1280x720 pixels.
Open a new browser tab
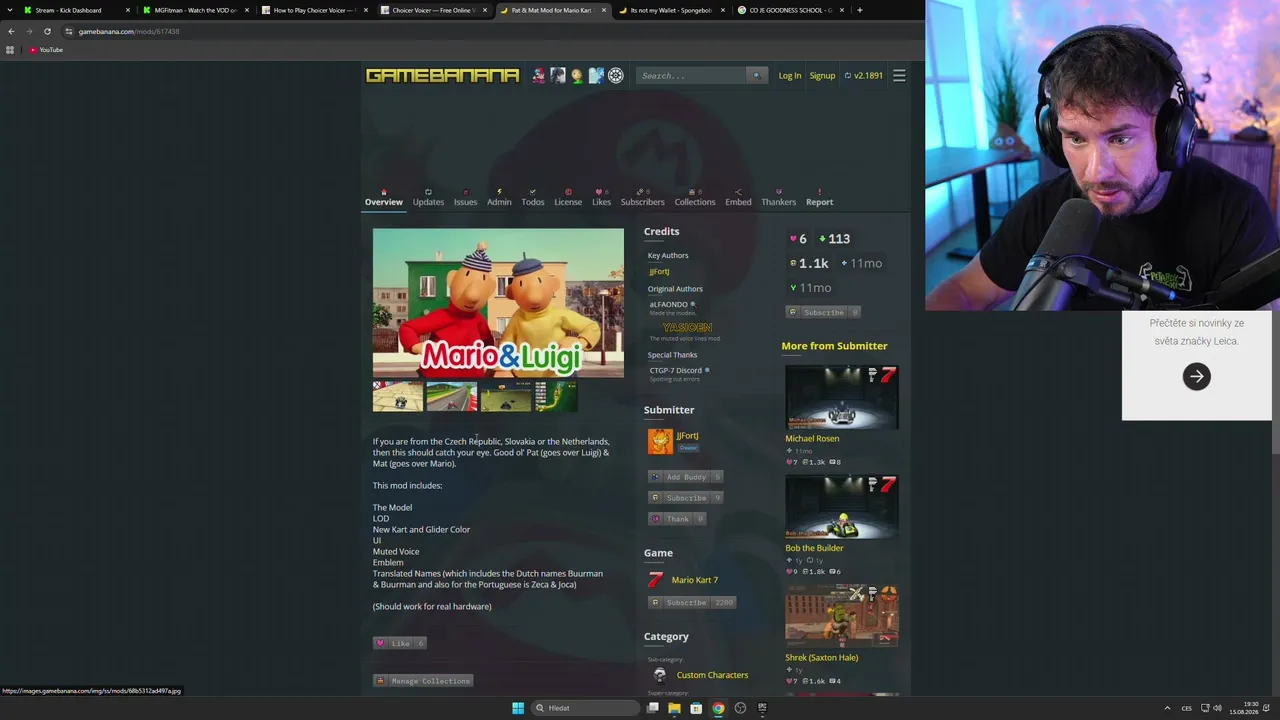860,10
